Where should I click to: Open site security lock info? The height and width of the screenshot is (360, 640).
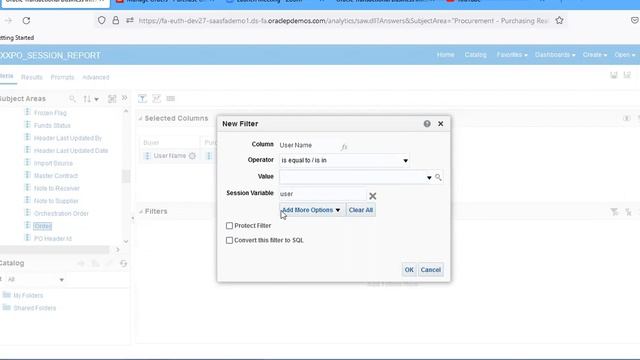(116, 20)
